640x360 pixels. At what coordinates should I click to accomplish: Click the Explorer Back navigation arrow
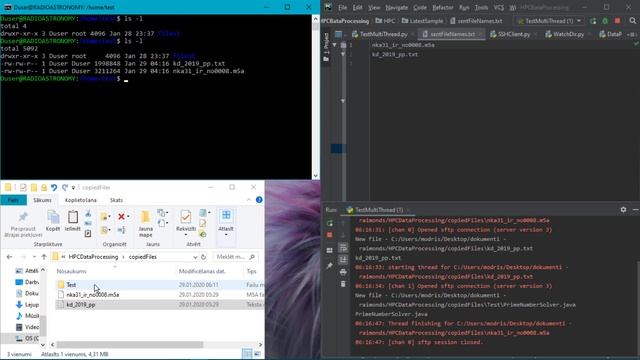(x=10, y=257)
